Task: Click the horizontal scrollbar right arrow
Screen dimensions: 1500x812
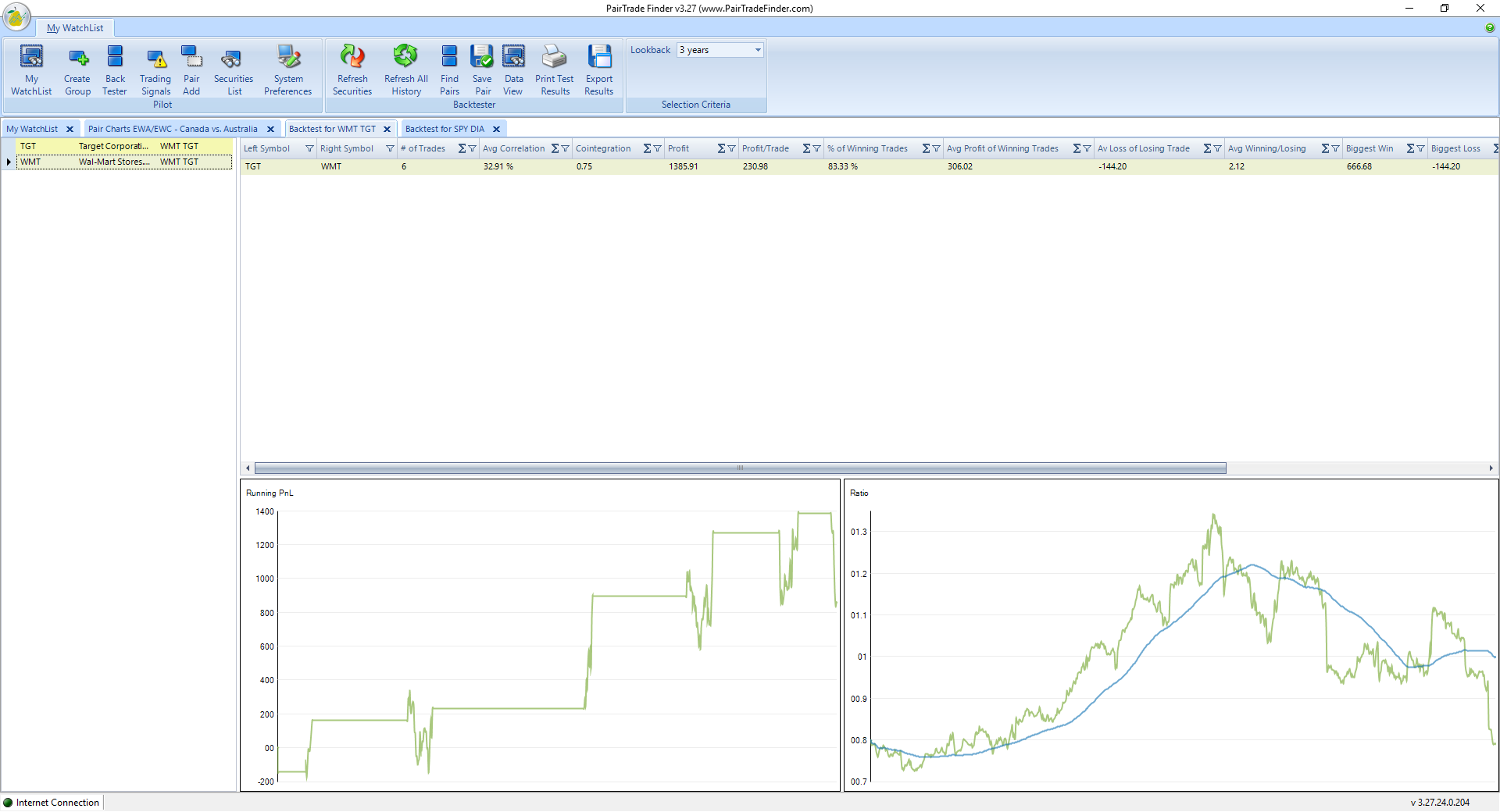Action: 1491,468
